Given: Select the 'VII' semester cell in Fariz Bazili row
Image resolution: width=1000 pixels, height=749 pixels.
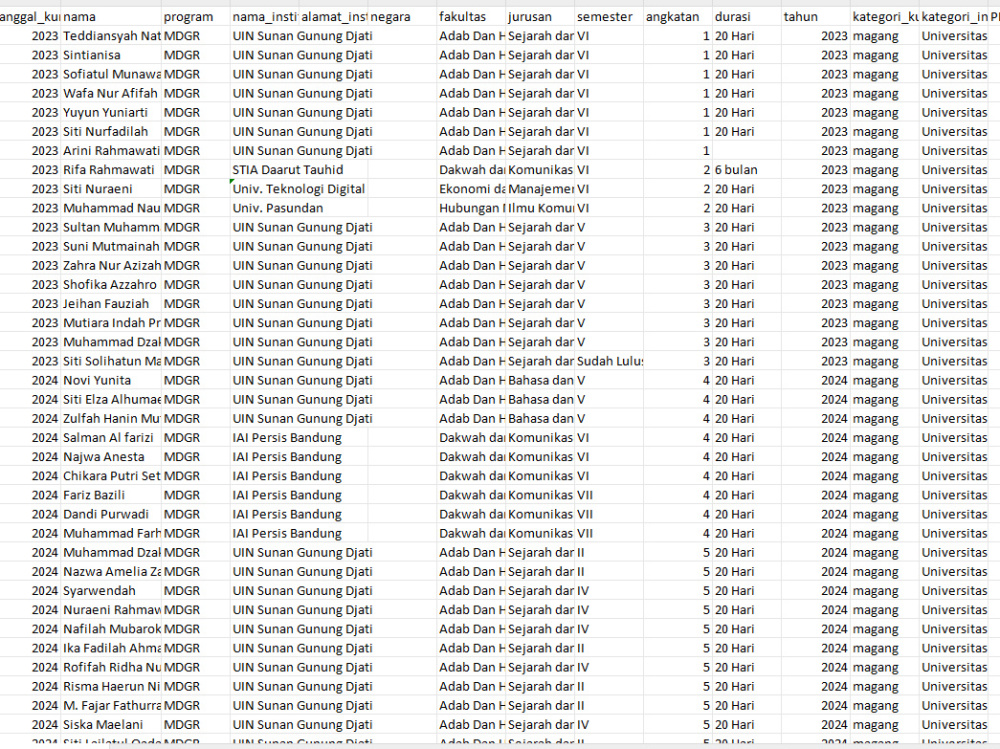Looking at the screenshot, I should click(x=609, y=495).
